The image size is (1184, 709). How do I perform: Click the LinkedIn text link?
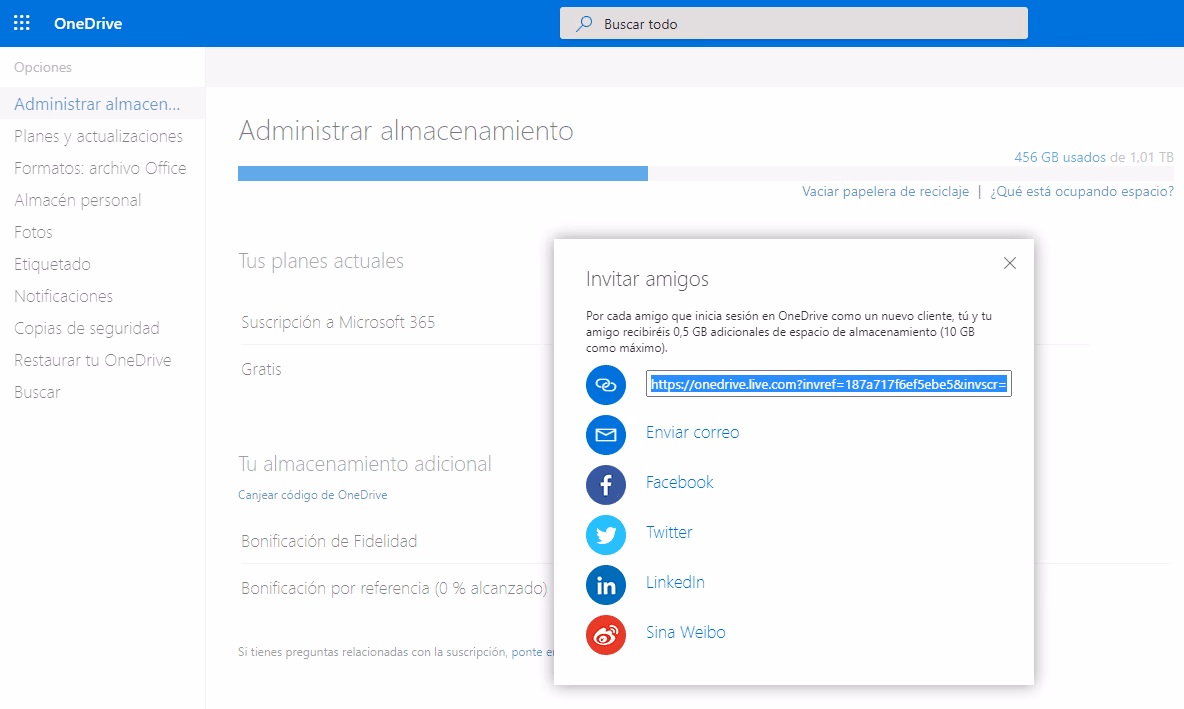coord(675,582)
